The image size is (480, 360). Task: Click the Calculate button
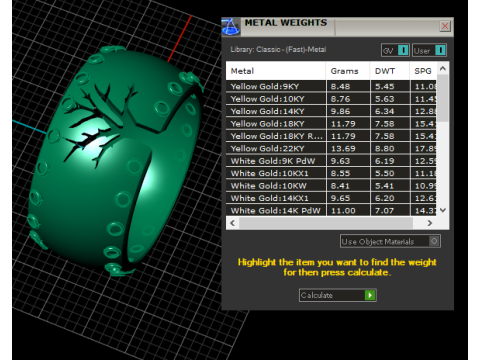[338, 295]
